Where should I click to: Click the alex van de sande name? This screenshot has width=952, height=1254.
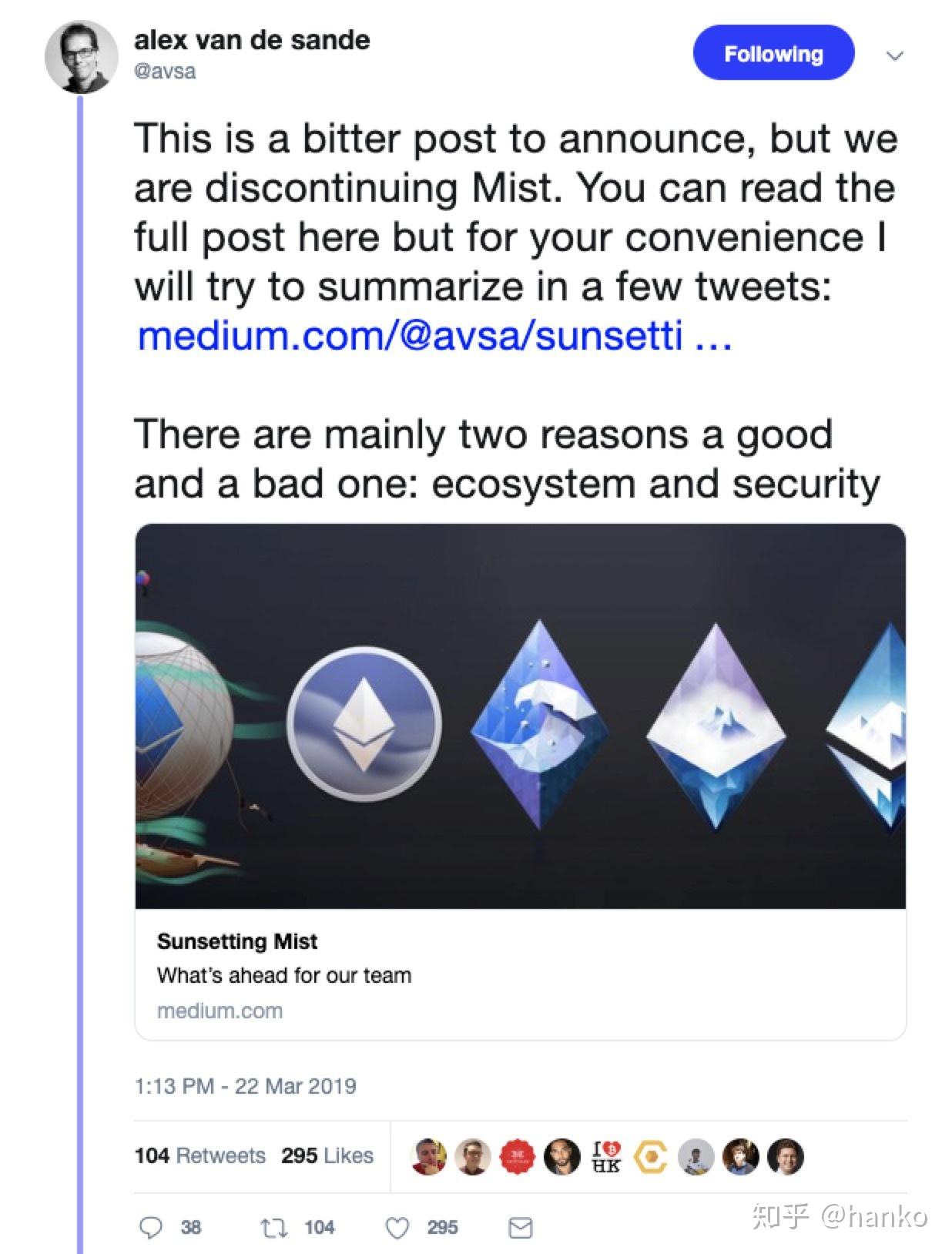(252, 40)
